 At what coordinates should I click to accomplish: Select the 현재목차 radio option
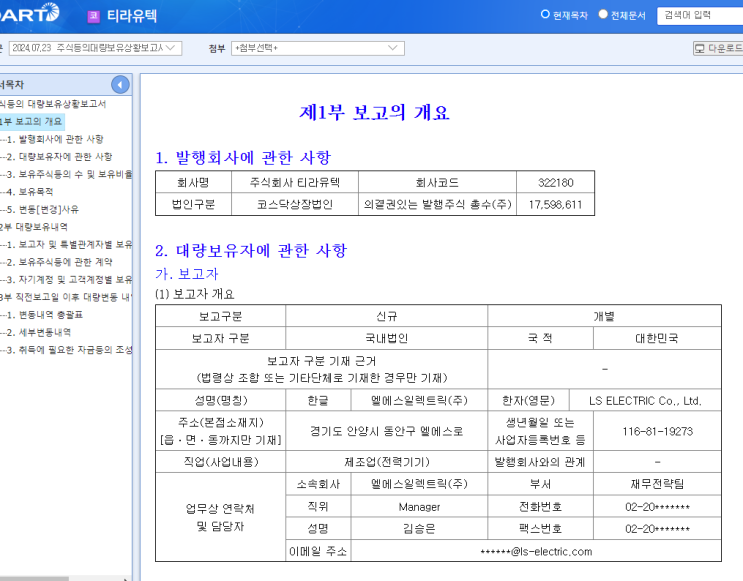point(545,15)
